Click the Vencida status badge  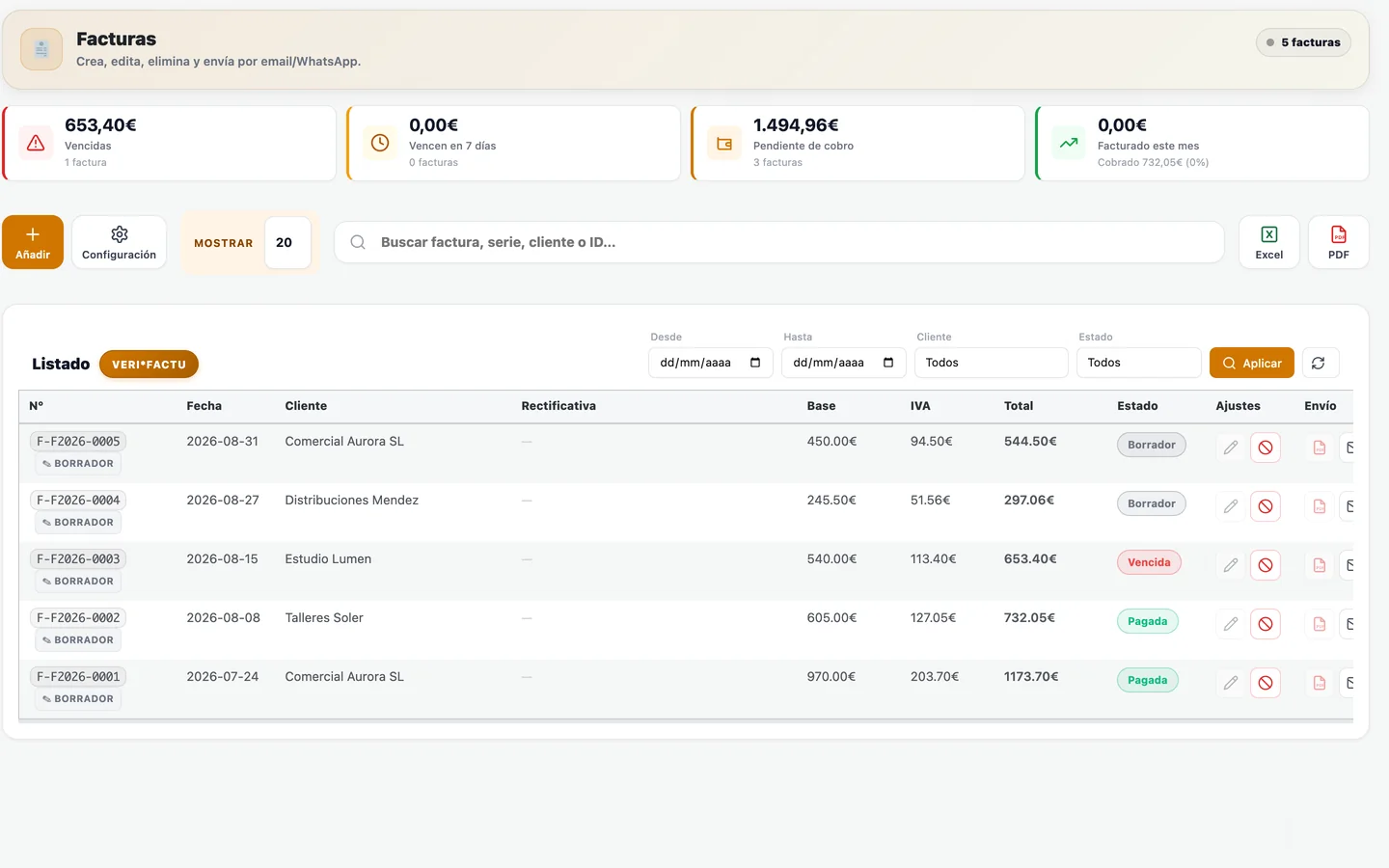[x=1149, y=562]
